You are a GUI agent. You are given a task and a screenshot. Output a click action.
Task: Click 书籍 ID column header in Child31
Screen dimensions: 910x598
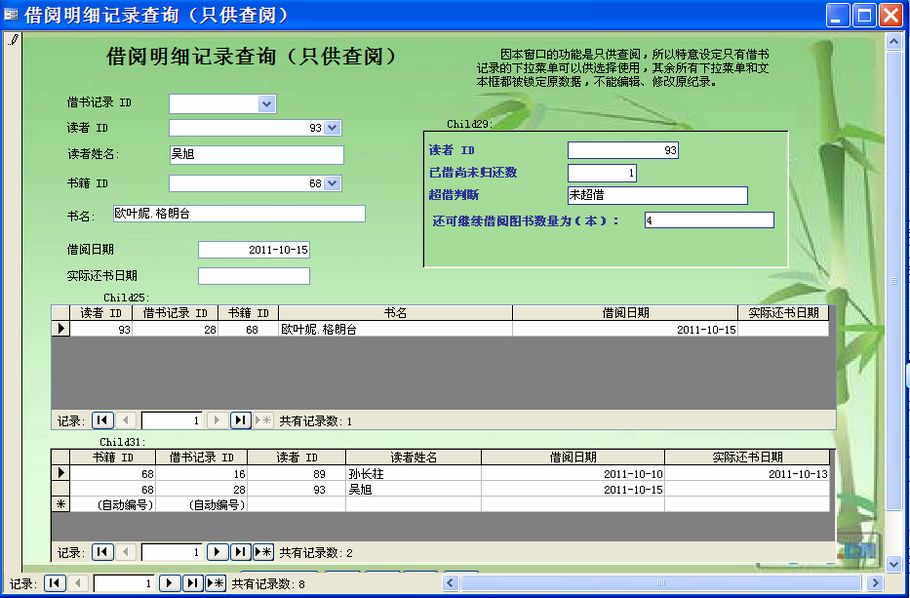coord(113,457)
